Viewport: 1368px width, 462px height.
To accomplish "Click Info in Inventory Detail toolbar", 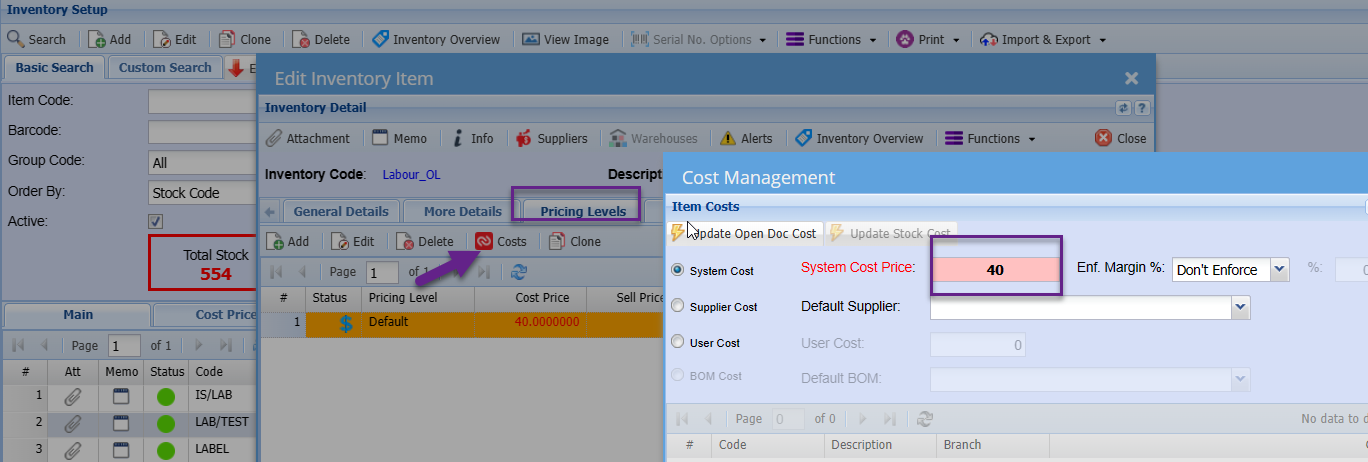I will [x=472, y=138].
